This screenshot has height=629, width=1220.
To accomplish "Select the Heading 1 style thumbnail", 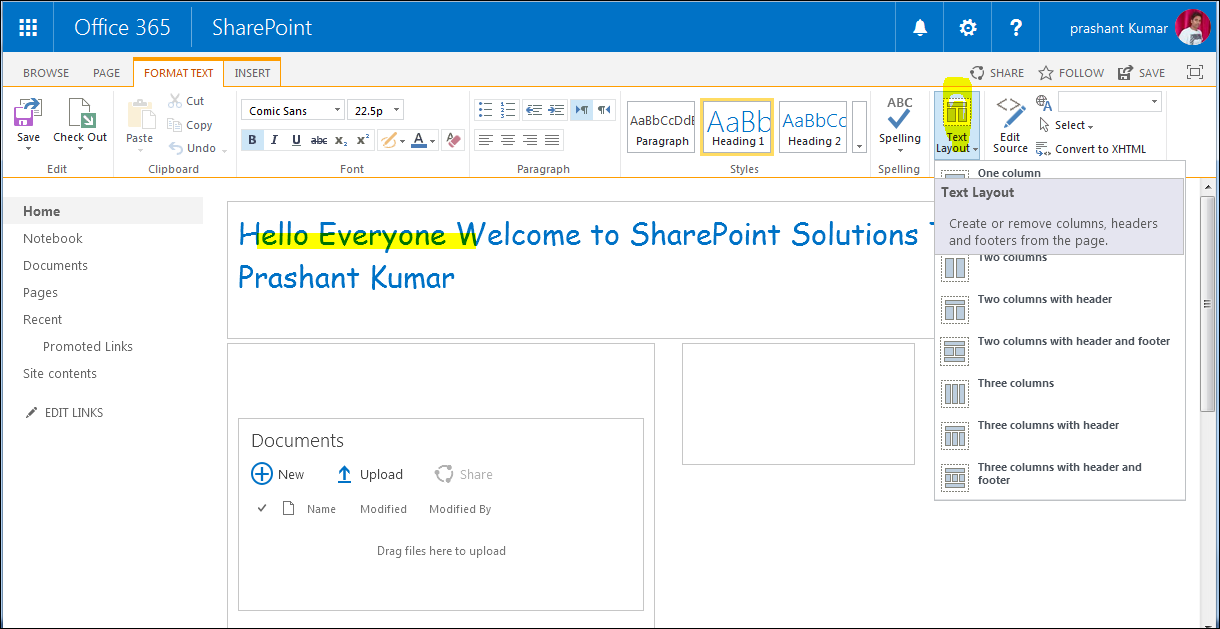I will tap(737, 126).
